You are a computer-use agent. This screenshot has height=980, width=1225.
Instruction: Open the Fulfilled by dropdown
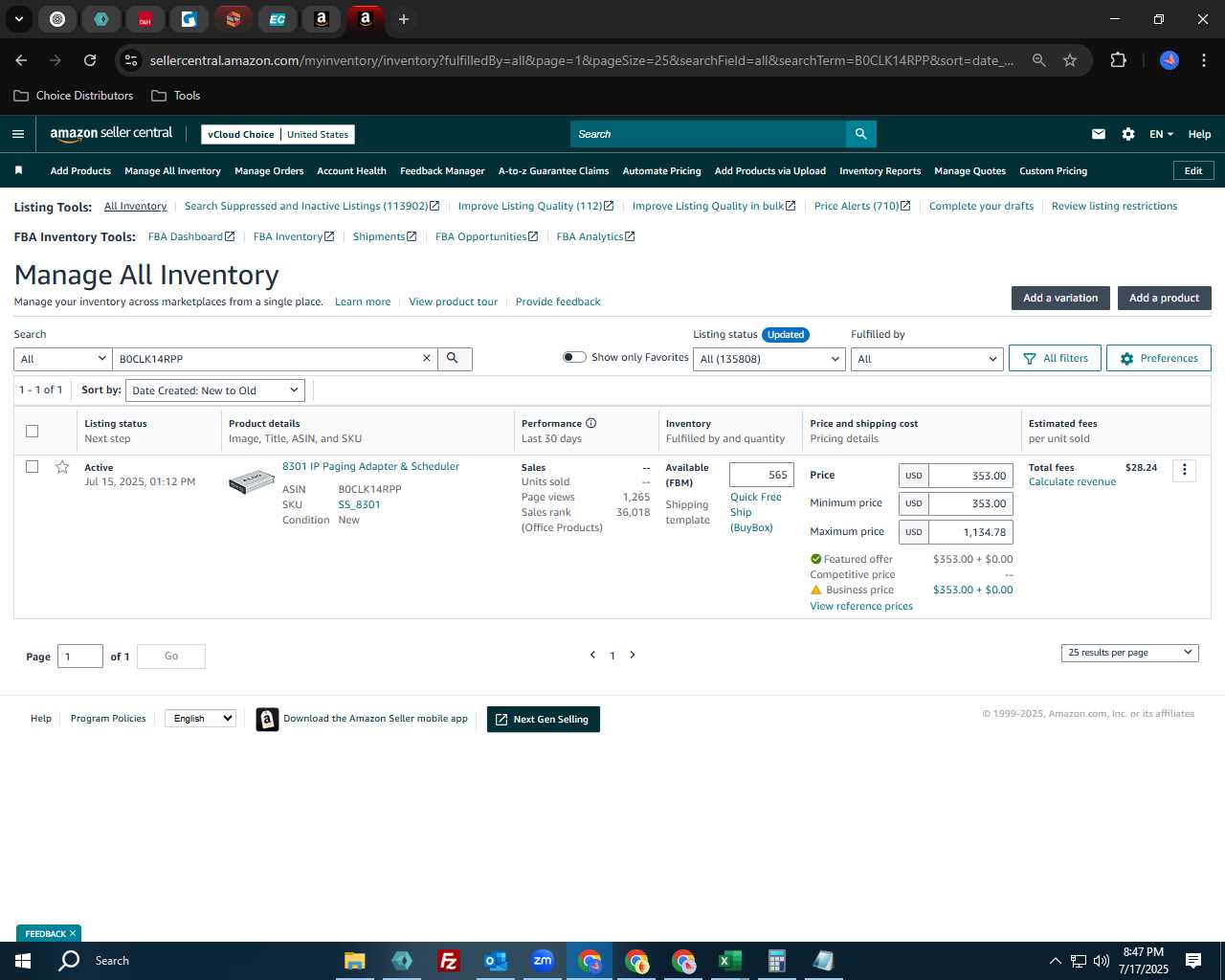coord(926,359)
